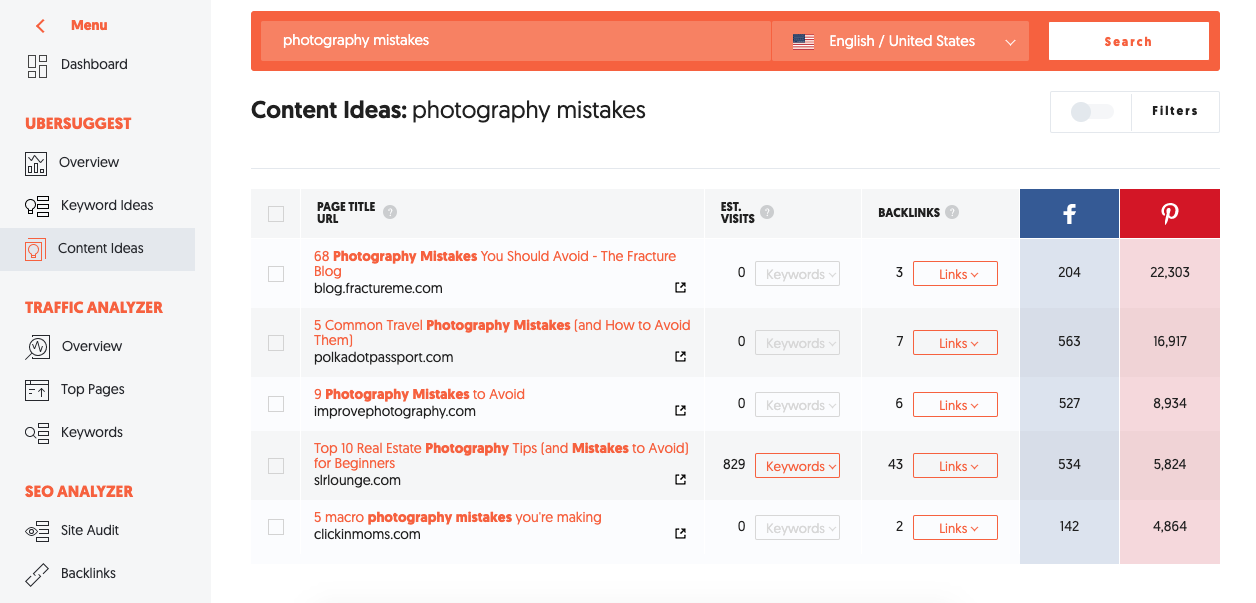Open the Facebook shares column icon

pos(1069,213)
